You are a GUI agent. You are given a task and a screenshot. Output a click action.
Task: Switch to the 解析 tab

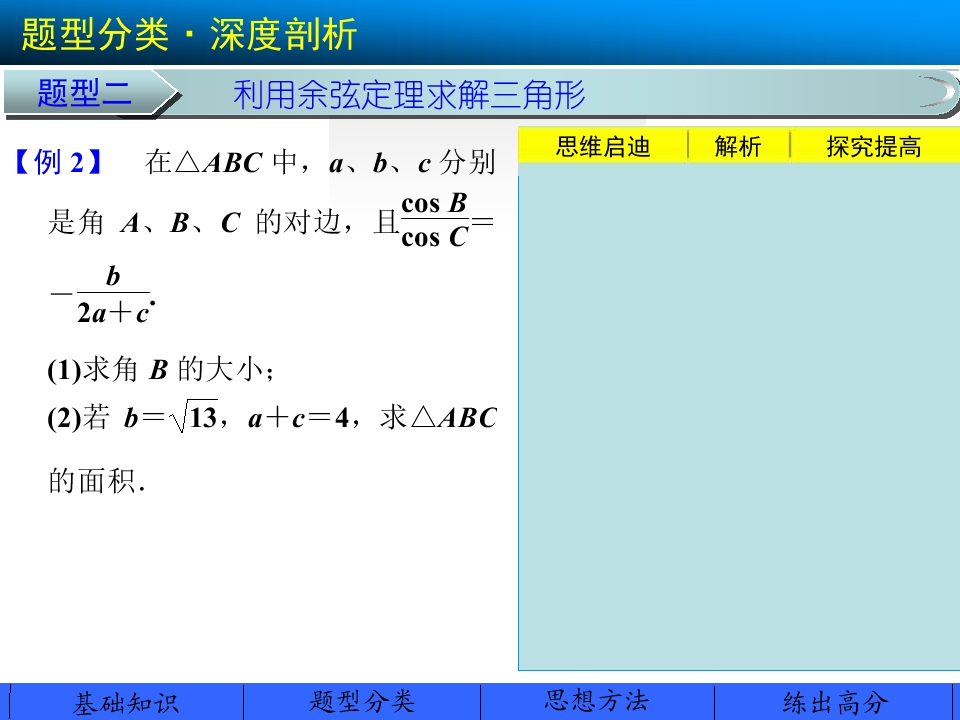coord(738,147)
